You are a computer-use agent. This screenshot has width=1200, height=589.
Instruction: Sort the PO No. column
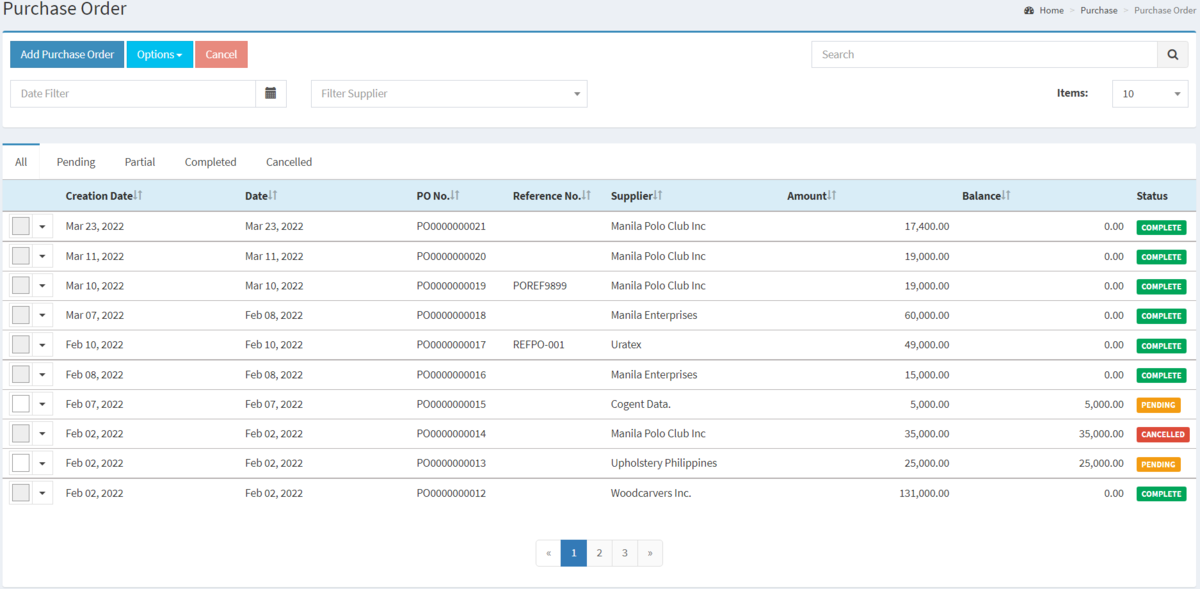click(x=455, y=195)
